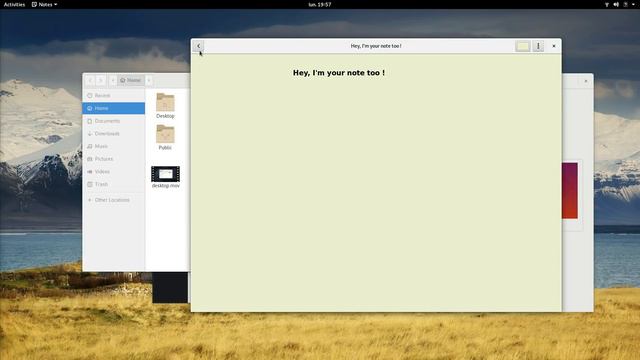This screenshot has height=360, width=640.
Task: Click the network status icon in top bar
Action: pyautogui.click(x=607, y=4)
